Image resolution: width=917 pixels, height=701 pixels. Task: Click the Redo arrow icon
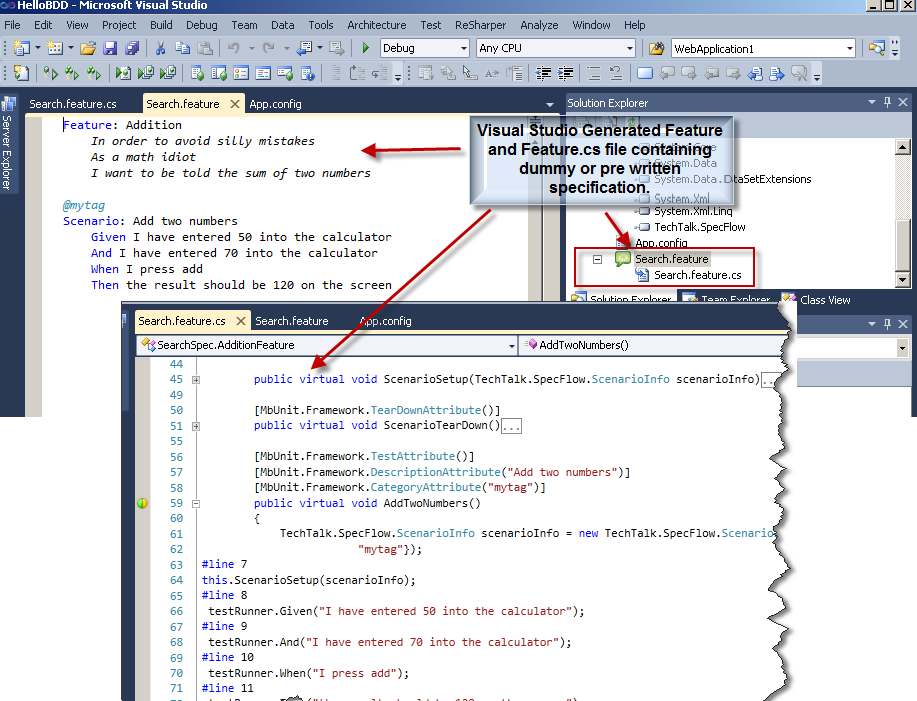(268, 48)
